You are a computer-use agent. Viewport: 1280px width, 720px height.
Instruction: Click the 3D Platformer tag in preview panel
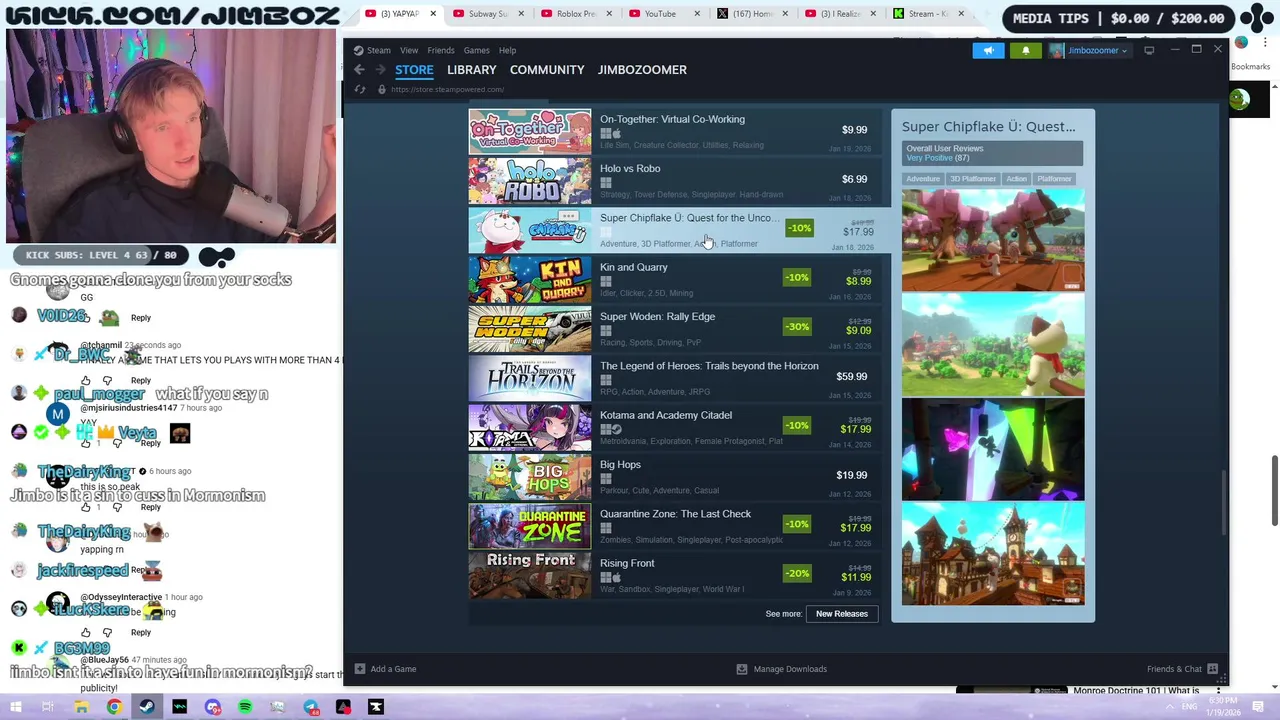(x=973, y=179)
